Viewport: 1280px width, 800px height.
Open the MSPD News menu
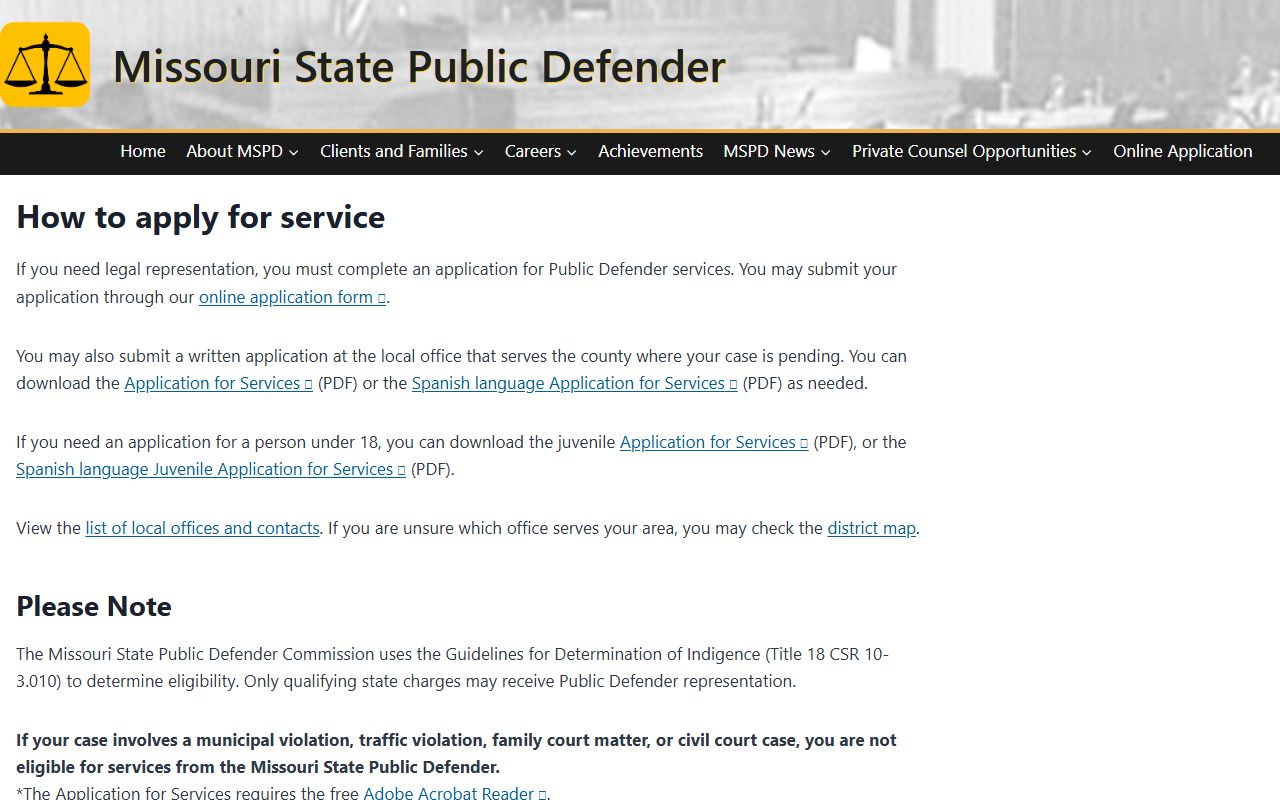(769, 151)
